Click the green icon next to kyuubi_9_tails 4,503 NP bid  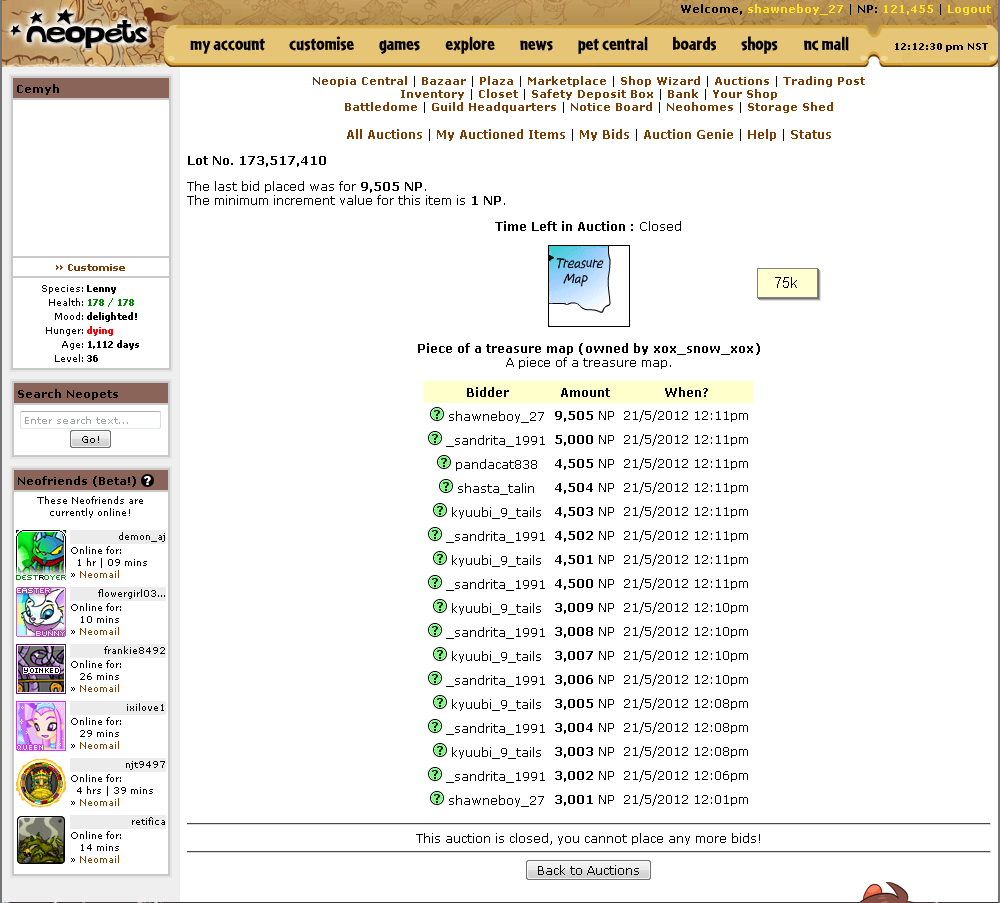pos(440,510)
